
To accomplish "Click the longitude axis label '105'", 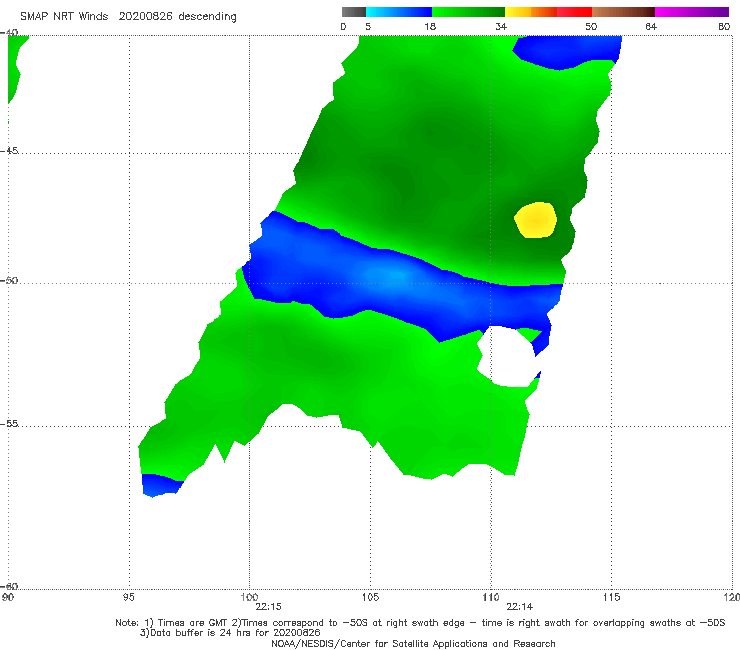I will (370, 598).
